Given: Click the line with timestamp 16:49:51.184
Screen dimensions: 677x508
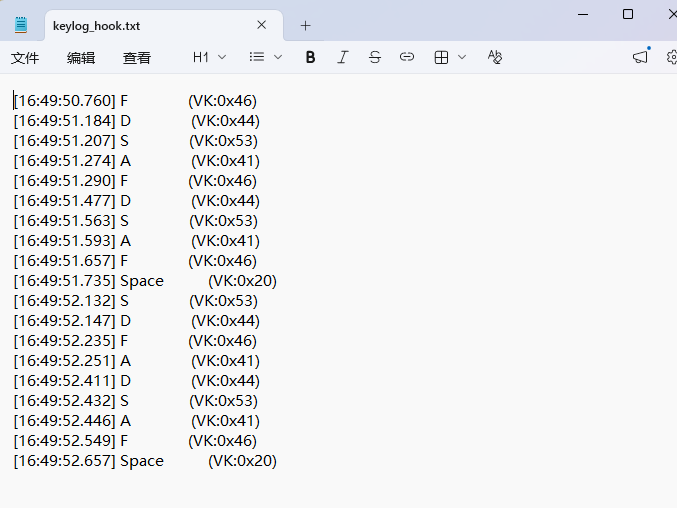Looking at the screenshot, I should click(136, 121).
